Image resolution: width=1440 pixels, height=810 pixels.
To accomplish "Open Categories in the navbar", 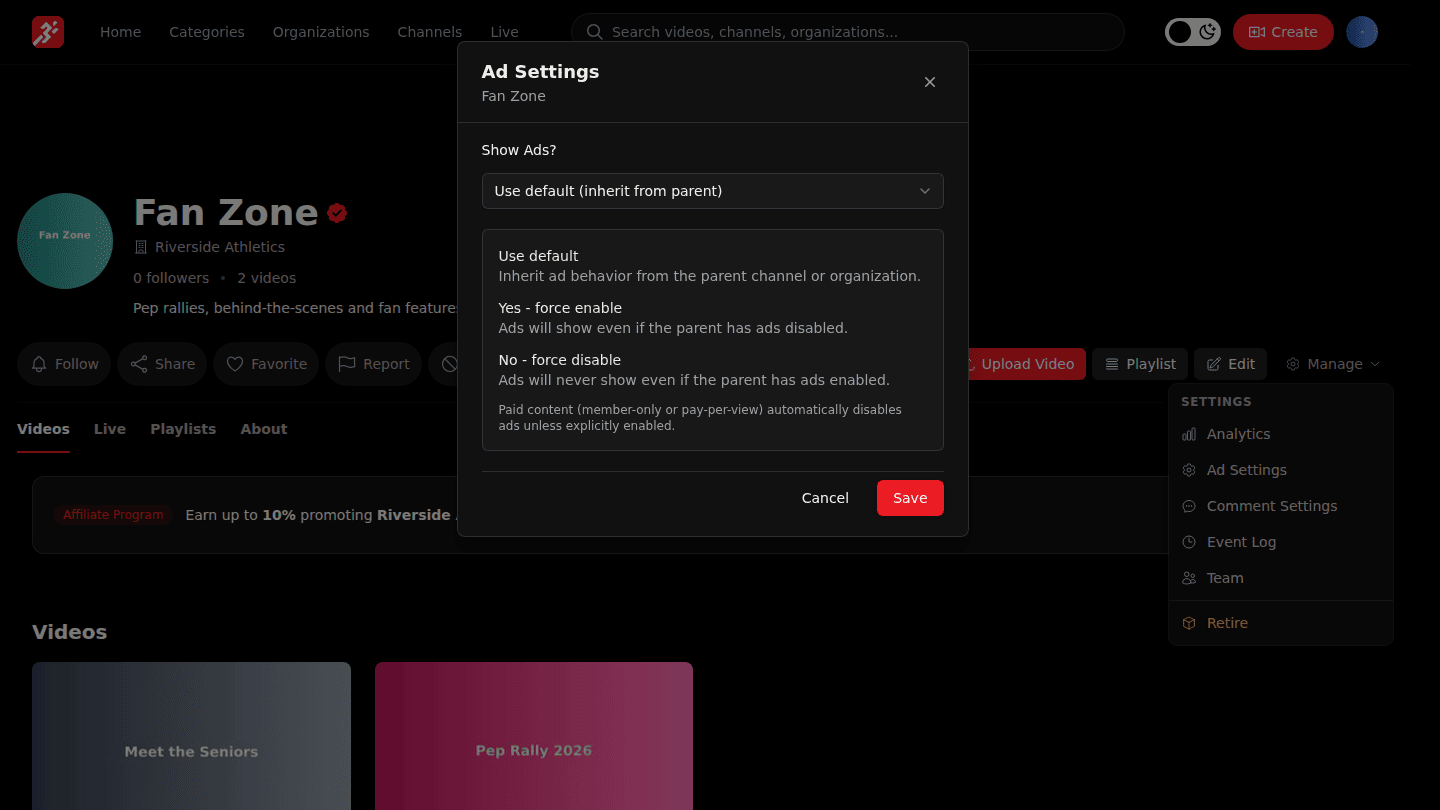I will pyautogui.click(x=207, y=32).
